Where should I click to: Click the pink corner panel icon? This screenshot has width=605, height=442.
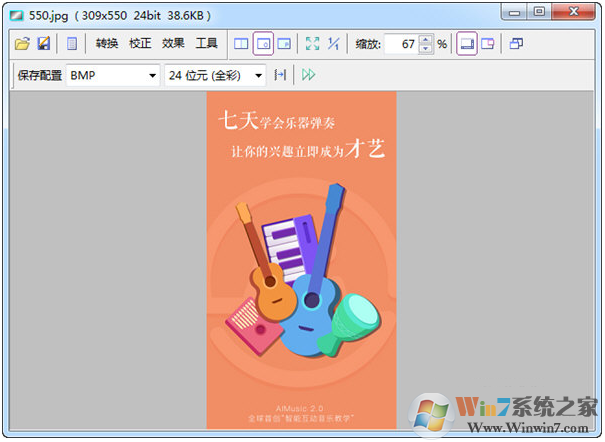point(488,44)
